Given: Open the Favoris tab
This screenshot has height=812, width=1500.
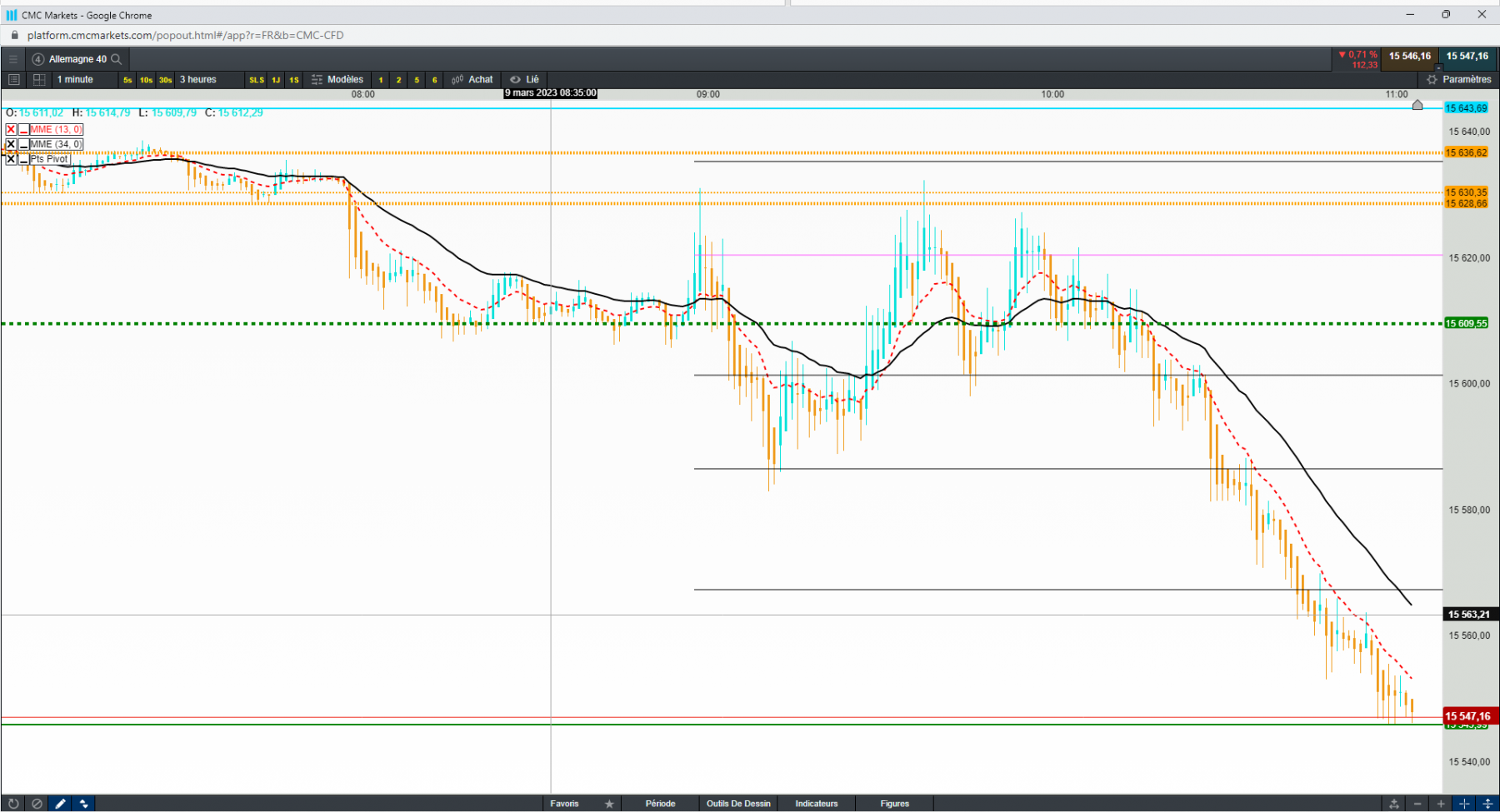Looking at the screenshot, I should tap(564, 804).
